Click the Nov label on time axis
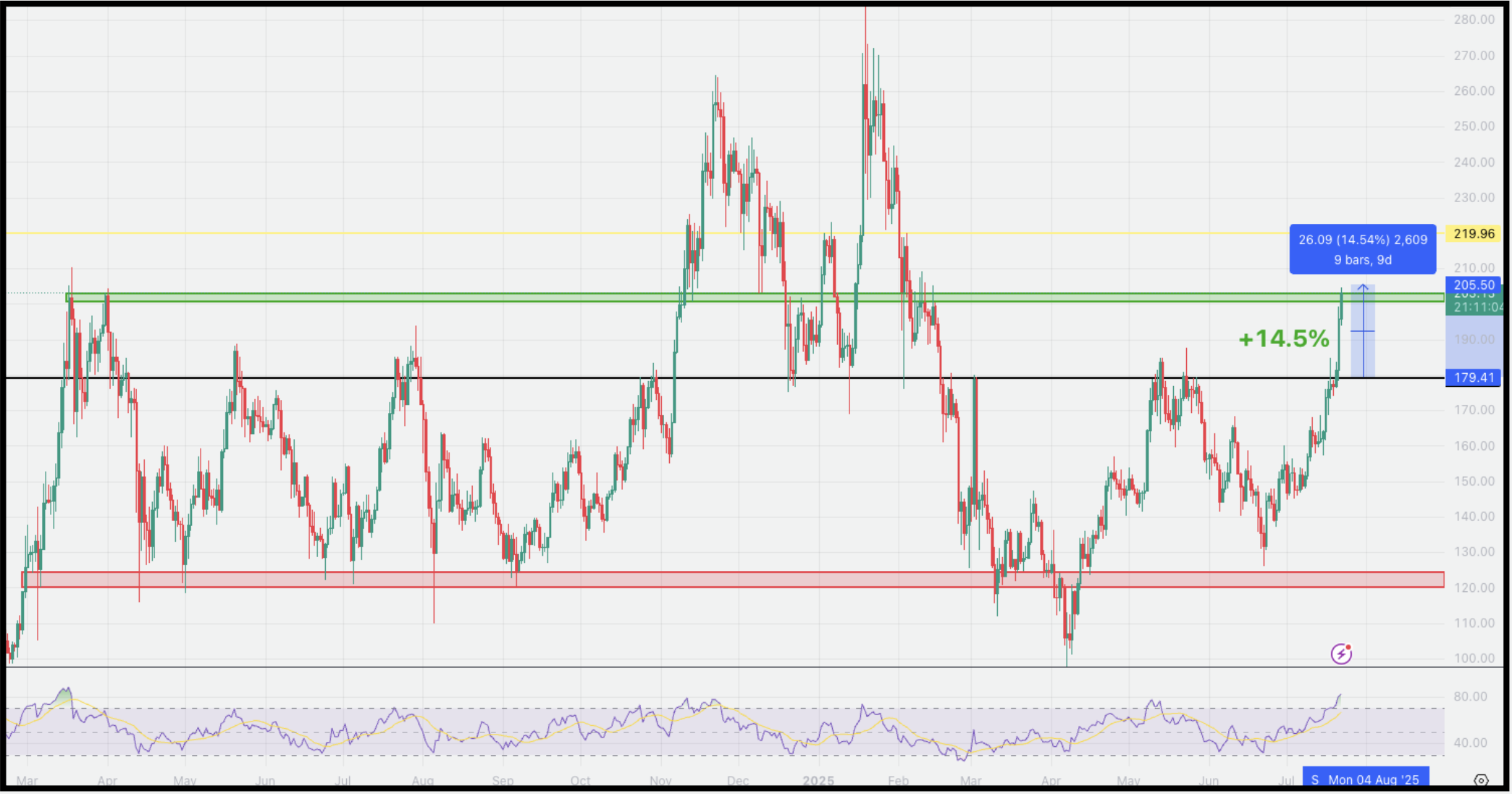Image resolution: width=1512 pixels, height=794 pixels. [660, 781]
